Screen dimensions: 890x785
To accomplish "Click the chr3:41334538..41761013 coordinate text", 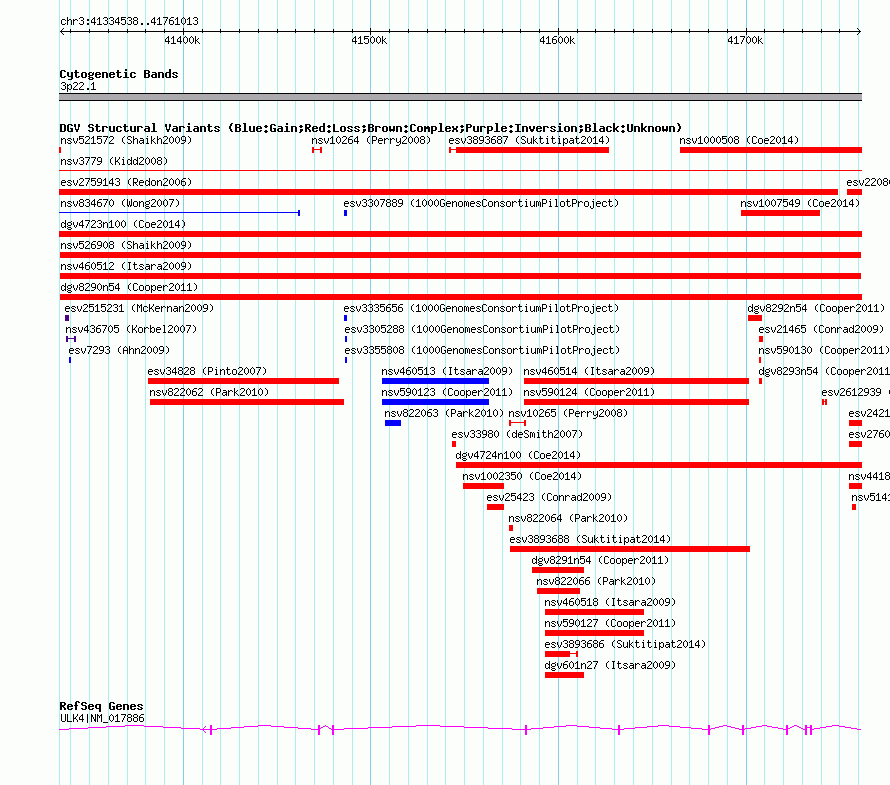I will pos(129,21).
